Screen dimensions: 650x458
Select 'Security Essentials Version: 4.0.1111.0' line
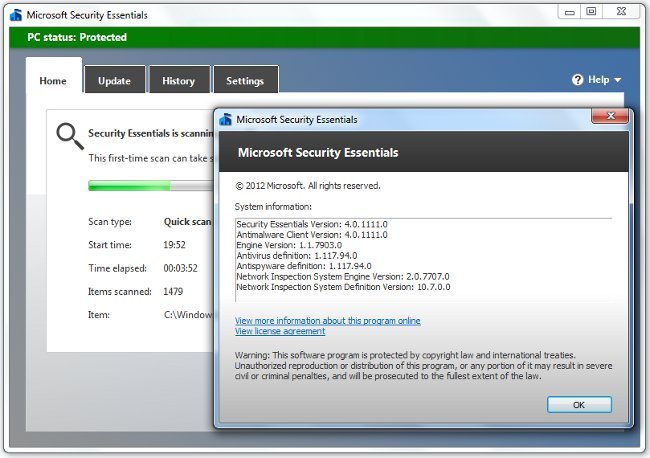coord(312,224)
